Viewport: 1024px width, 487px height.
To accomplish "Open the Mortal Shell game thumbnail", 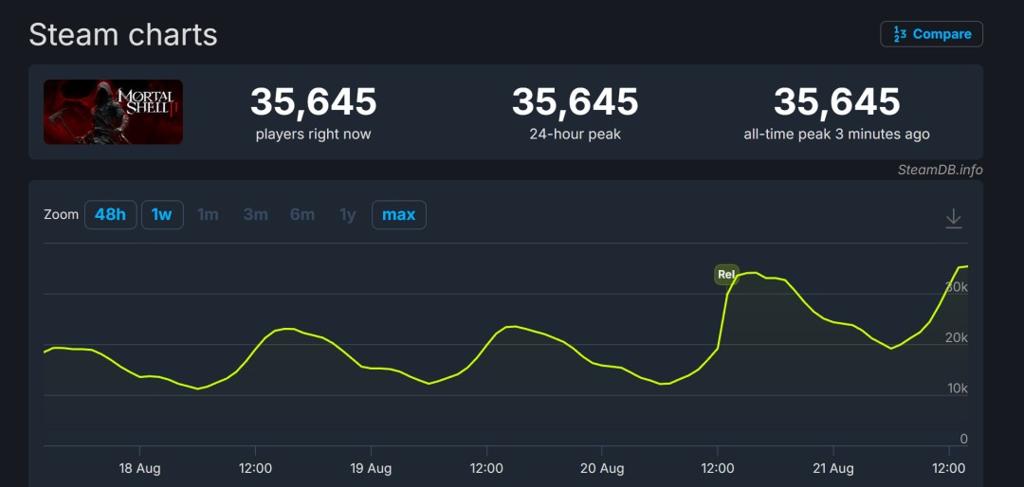I will [x=113, y=112].
